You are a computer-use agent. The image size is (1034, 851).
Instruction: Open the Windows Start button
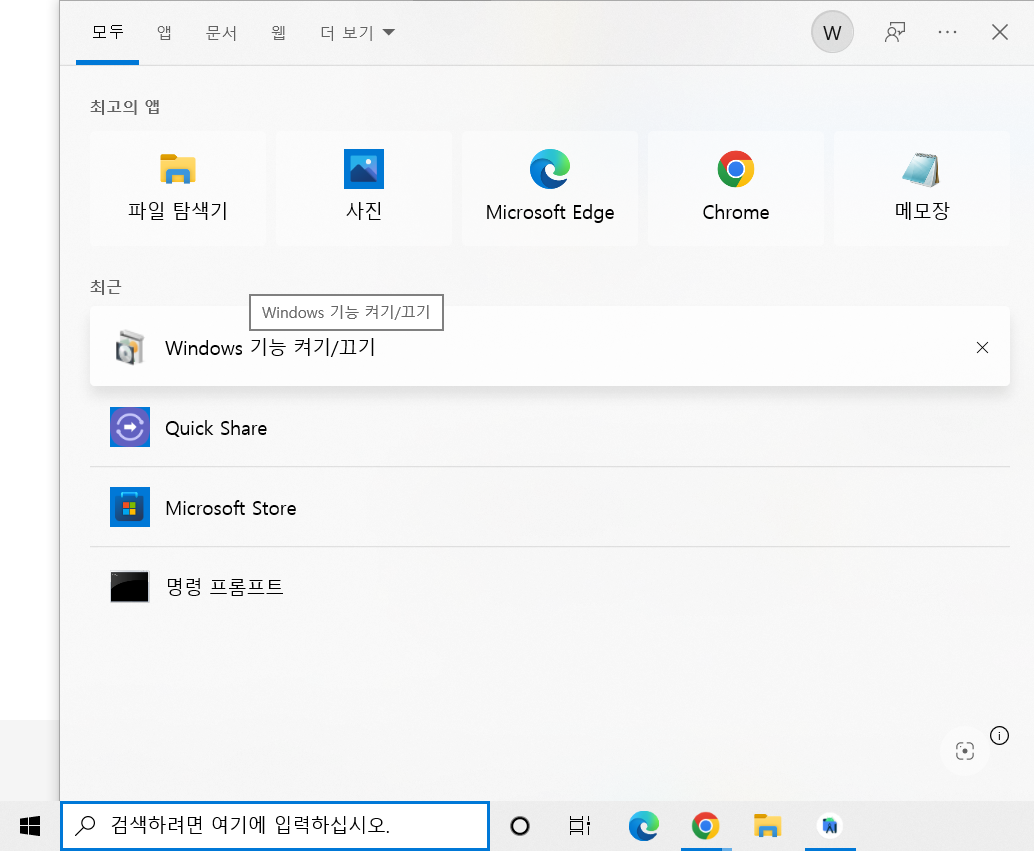(30, 826)
